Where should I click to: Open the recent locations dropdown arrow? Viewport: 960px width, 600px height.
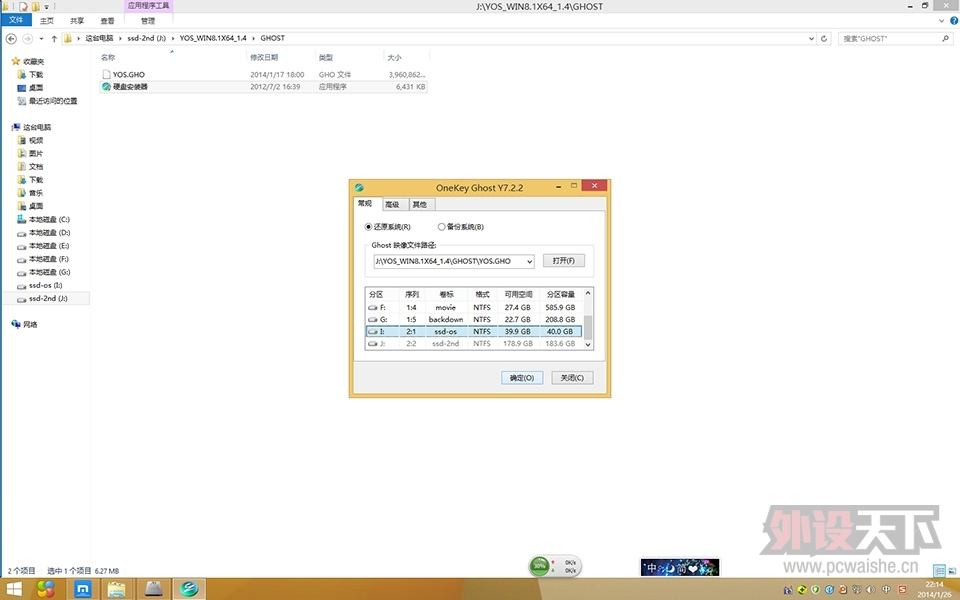[41, 39]
